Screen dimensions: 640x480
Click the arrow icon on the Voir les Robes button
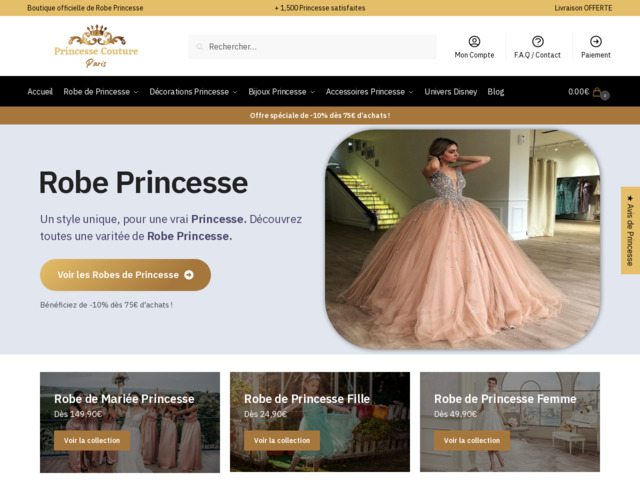[x=189, y=275]
